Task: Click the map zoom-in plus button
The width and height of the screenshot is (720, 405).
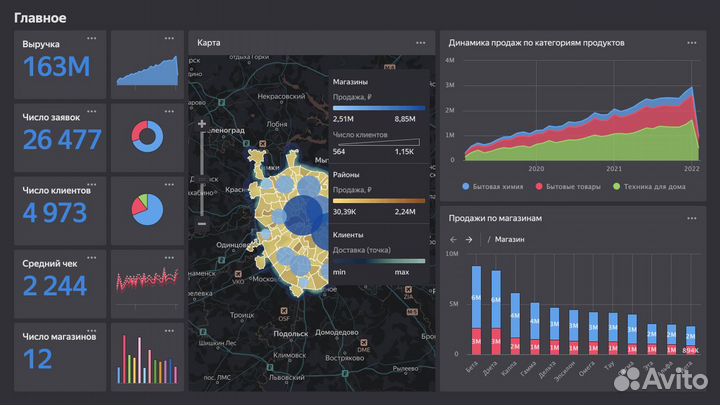Action: [x=202, y=126]
